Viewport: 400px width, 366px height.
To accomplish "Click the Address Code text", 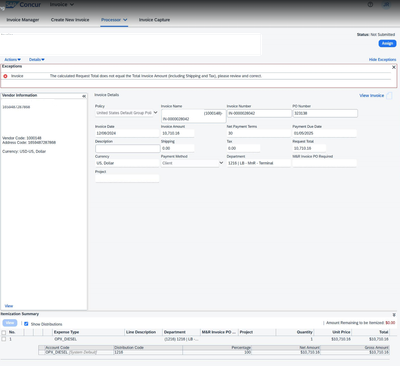I will 29,143.
